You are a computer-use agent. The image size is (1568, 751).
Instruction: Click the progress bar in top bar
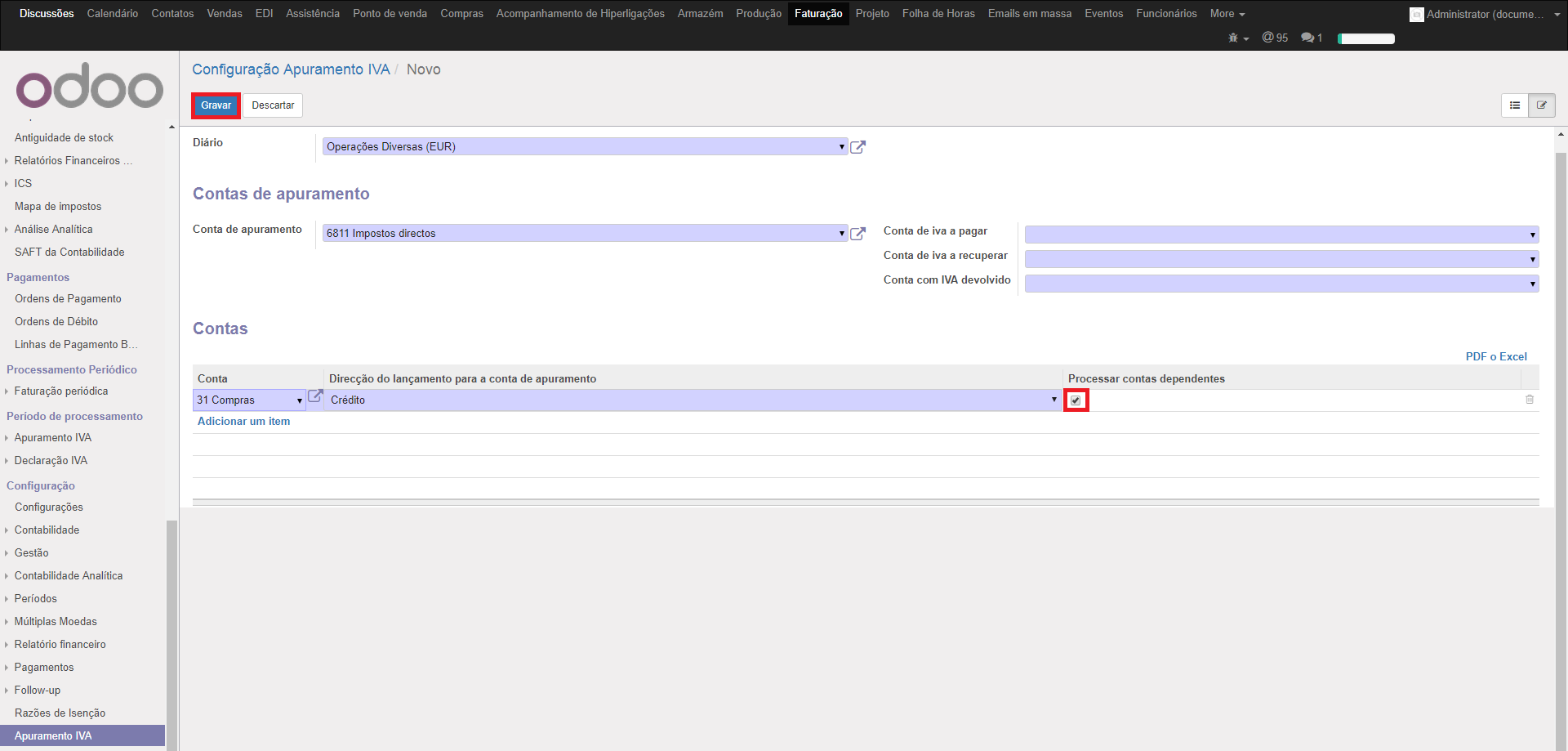pyautogui.click(x=1366, y=38)
